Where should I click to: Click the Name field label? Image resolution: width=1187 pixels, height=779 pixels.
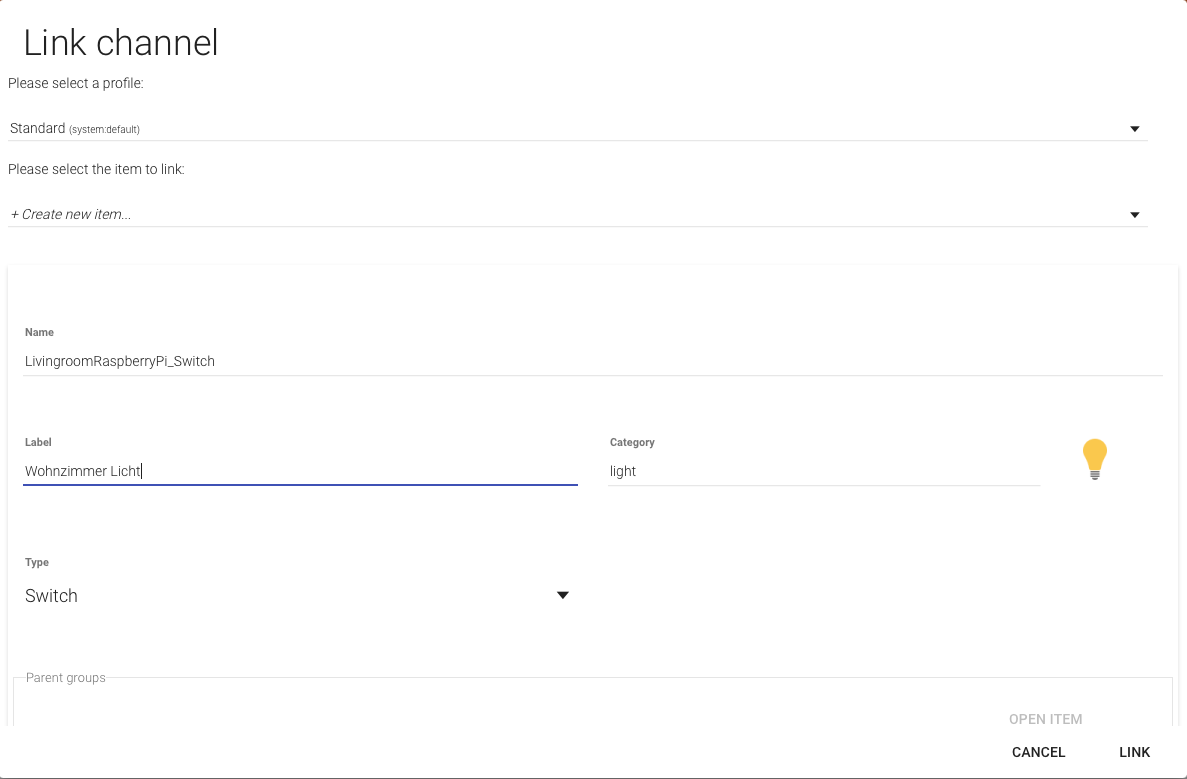tap(40, 332)
